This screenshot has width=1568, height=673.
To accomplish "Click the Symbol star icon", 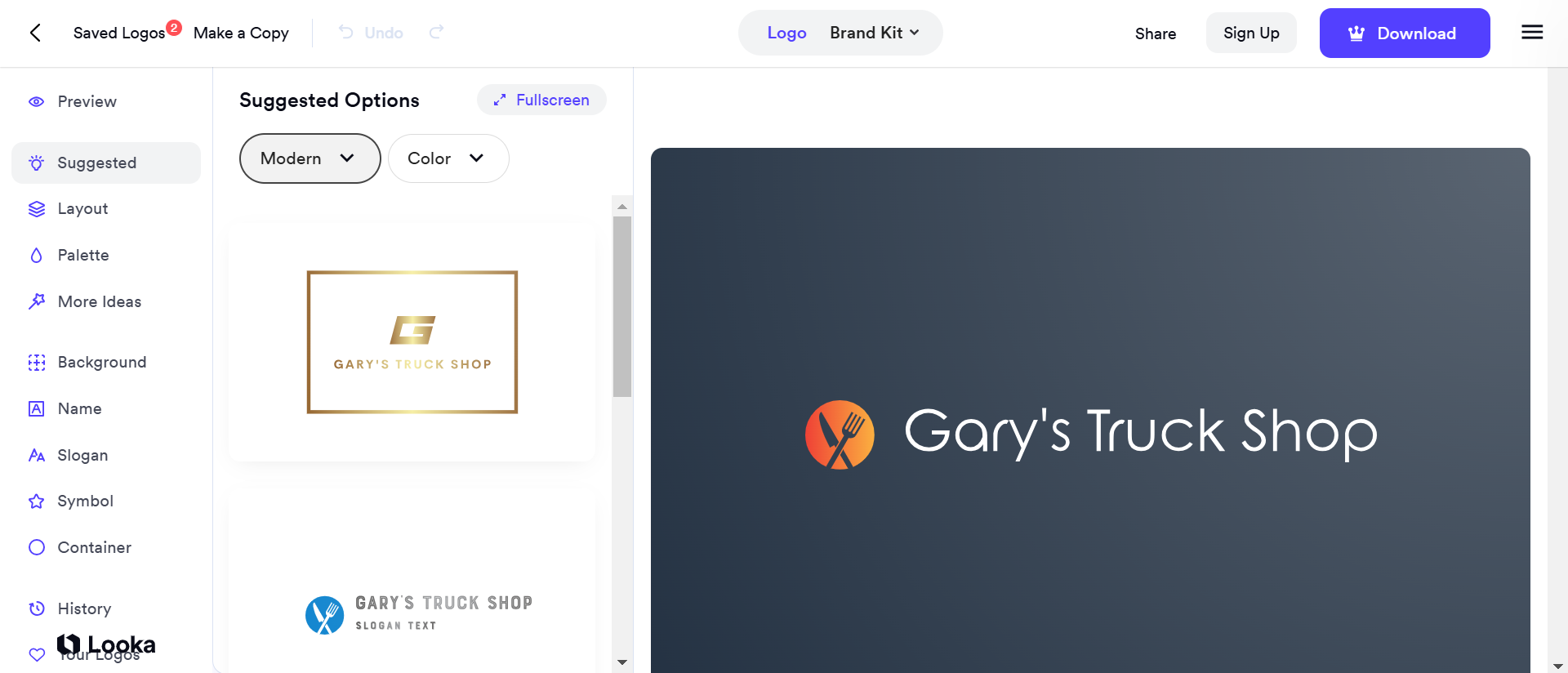I will click(x=37, y=501).
